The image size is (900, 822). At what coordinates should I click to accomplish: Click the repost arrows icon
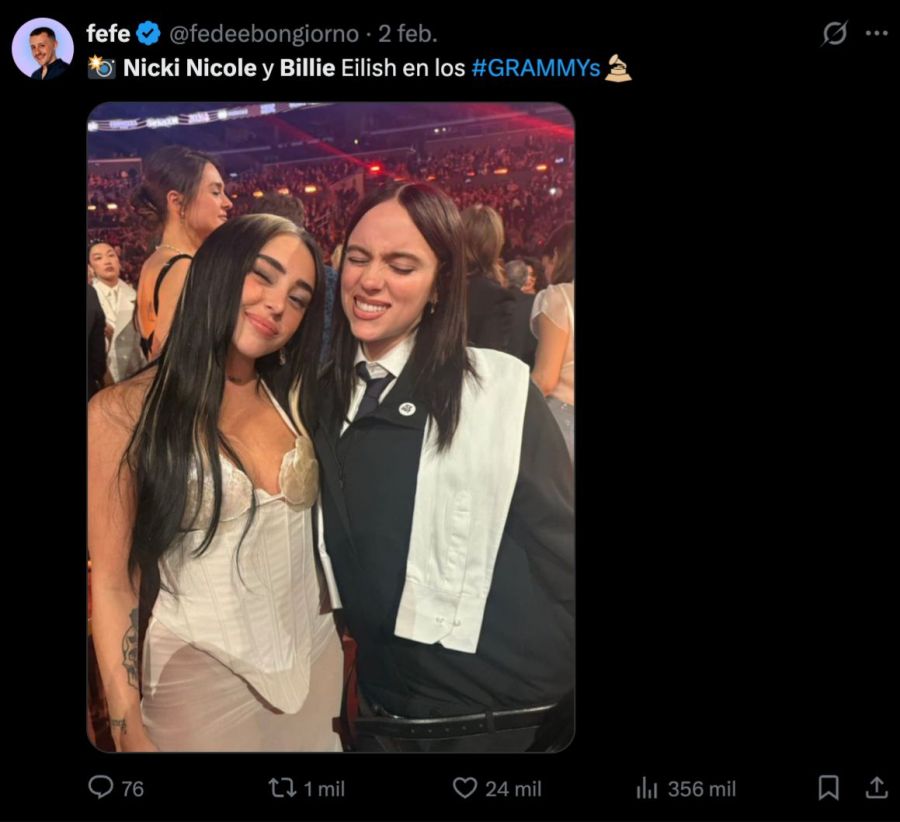(x=281, y=789)
